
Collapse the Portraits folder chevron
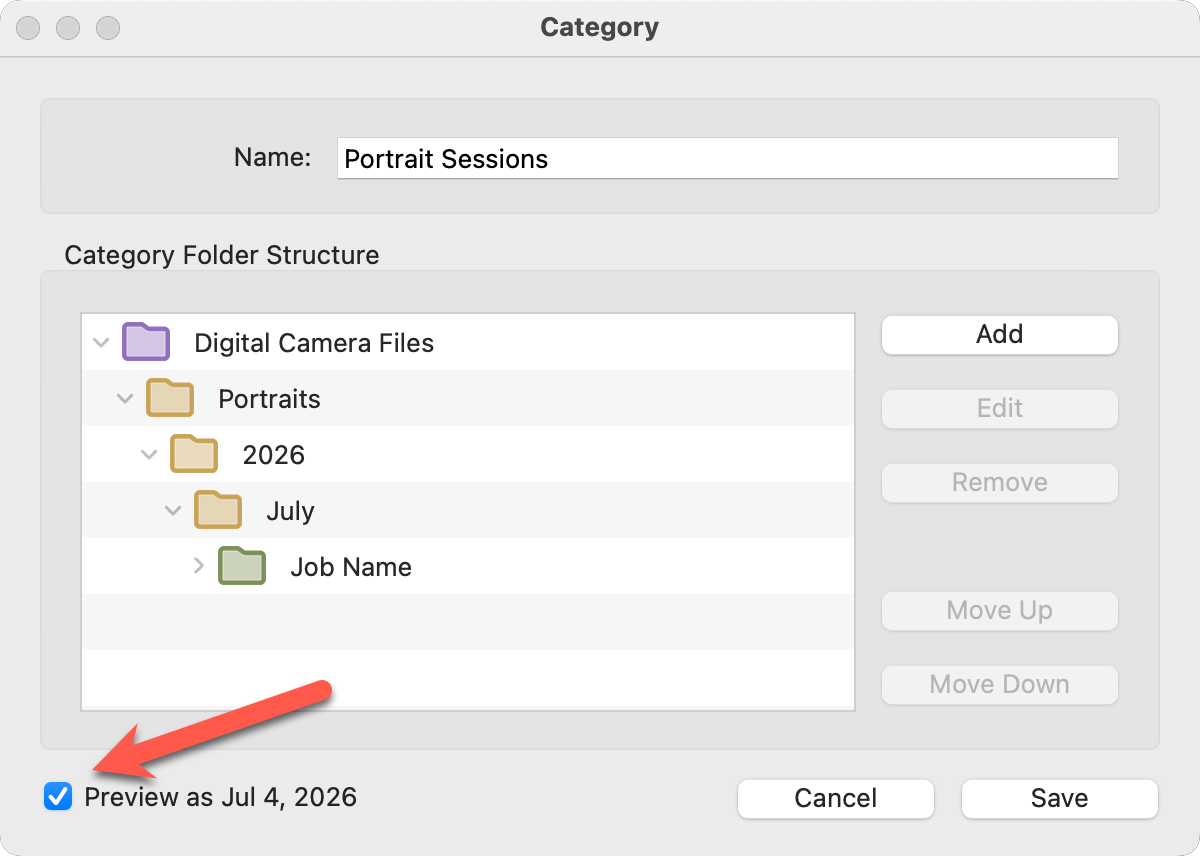pyautogui.click(x=125, y=399)
